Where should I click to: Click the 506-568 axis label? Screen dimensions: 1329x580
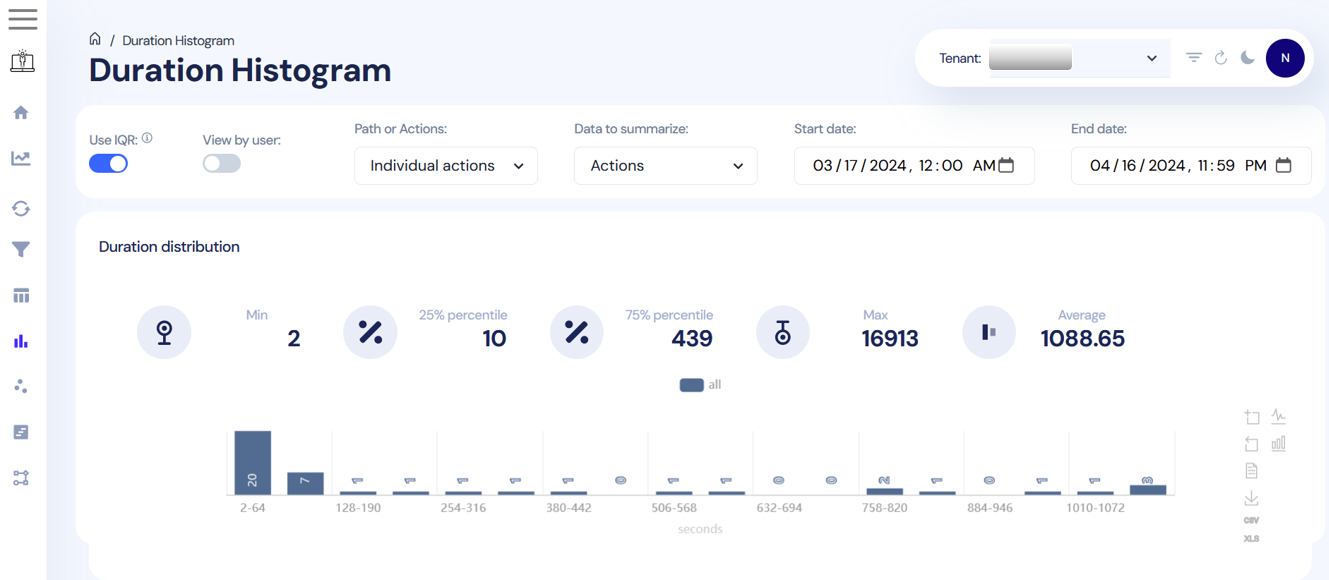pyautogui.click(x=672, y=508)
